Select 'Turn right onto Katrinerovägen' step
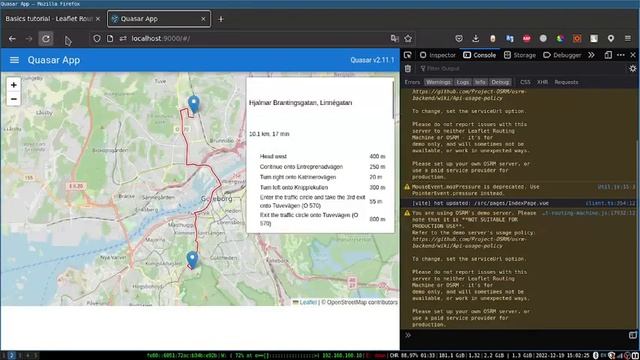The image size is (640, 360). pyautogui.click(x=322, y=177)
